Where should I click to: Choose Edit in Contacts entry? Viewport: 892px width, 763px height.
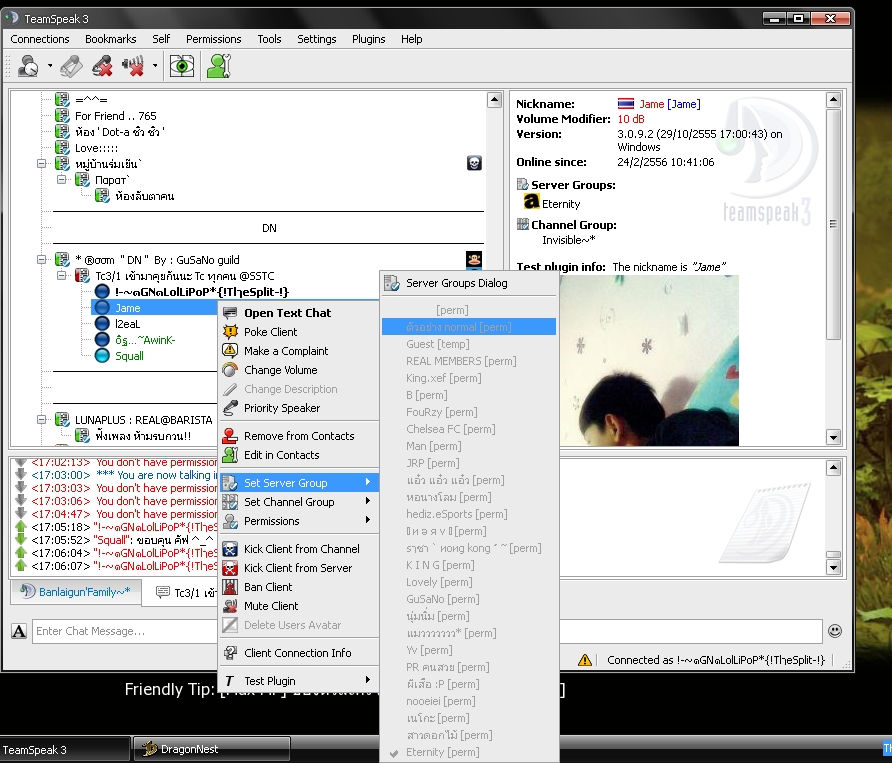(x=299, y=455)
